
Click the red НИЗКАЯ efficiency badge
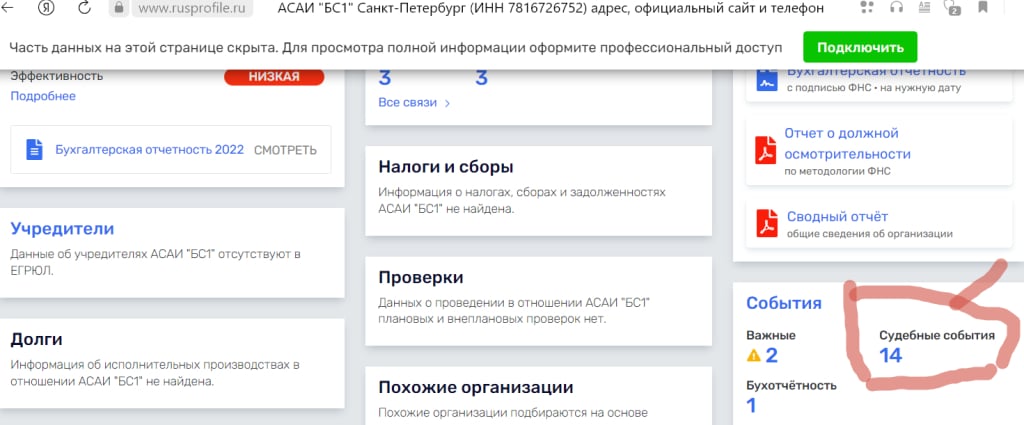click(274, 76)
